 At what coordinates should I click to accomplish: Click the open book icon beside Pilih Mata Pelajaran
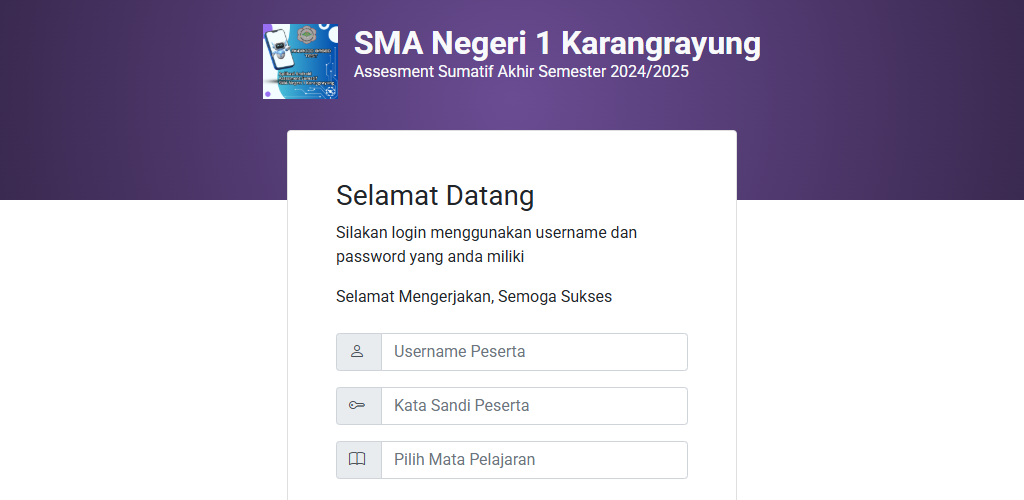click(357, 460)
